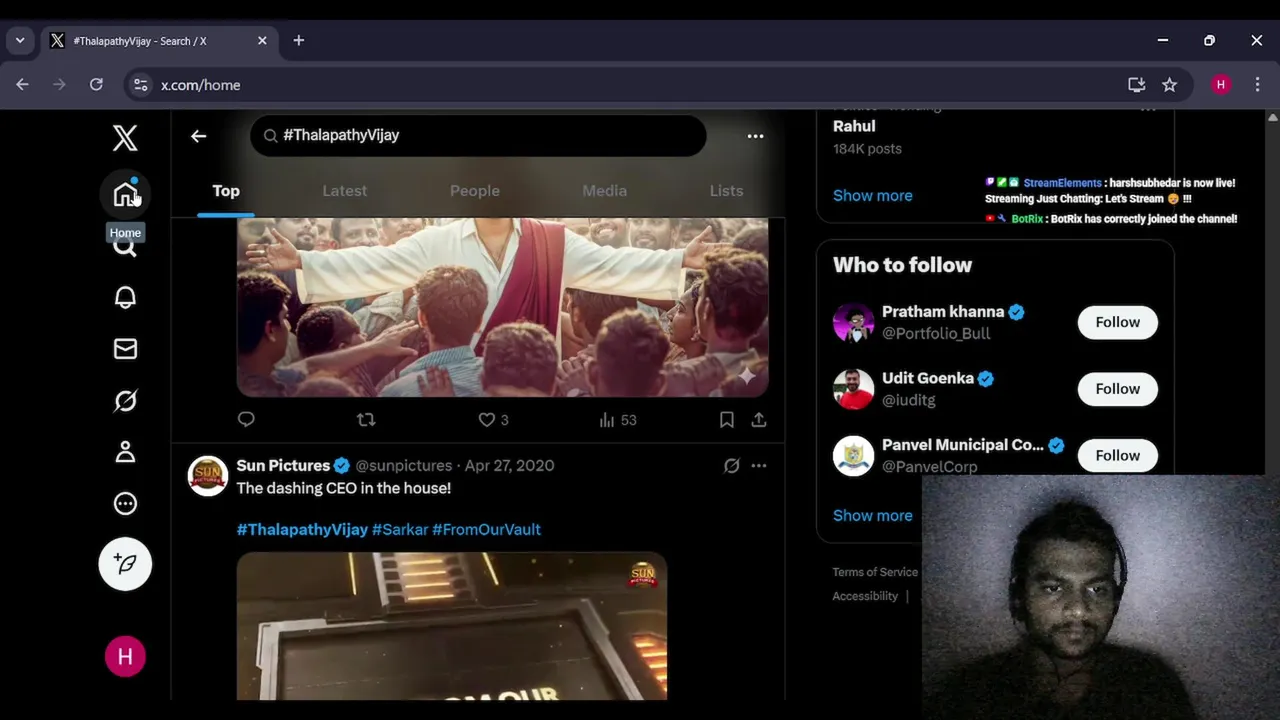Follow Udit Goenka
The height and width of the screenshot is (720, 1280).
[1117, 389]
